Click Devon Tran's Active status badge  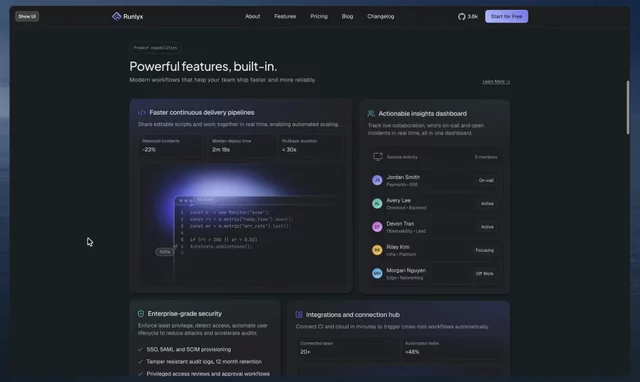(487, 227)
